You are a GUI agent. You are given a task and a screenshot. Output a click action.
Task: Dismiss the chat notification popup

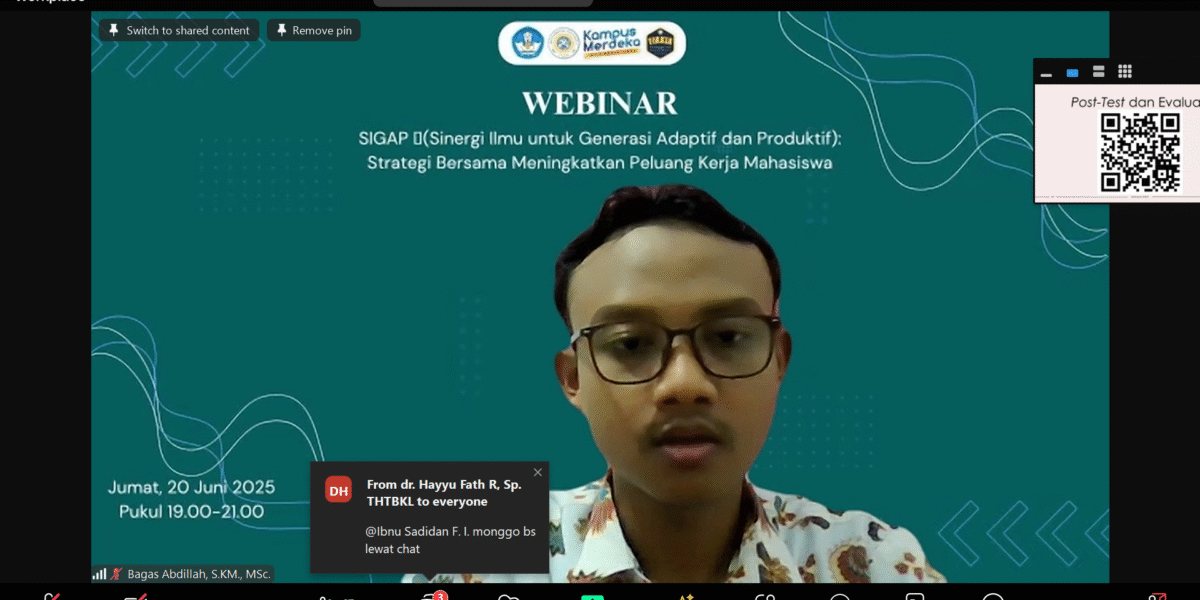point(538,473)
